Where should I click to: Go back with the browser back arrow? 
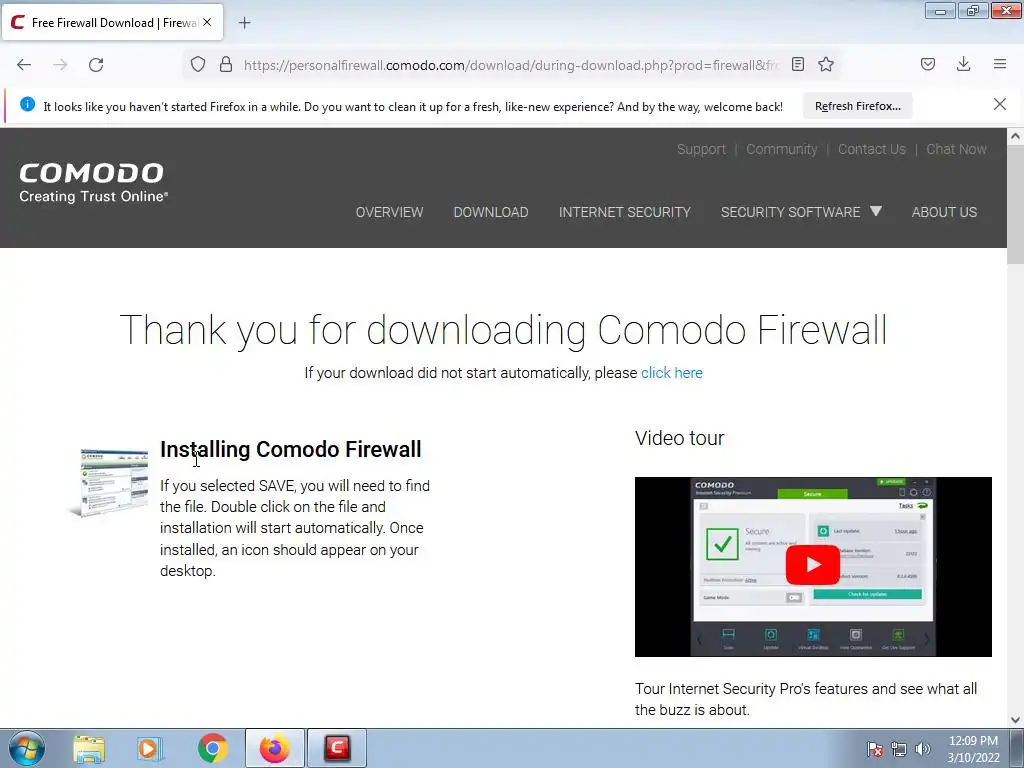click(x=24, y=65)
